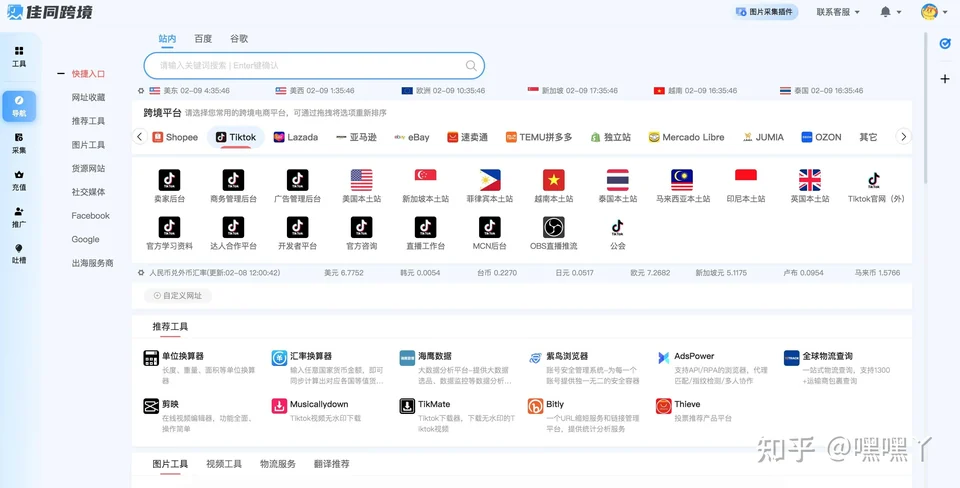Click the 图片采集插件 button
This screenshot has width=960, height=488.
(x=765, y=12)
